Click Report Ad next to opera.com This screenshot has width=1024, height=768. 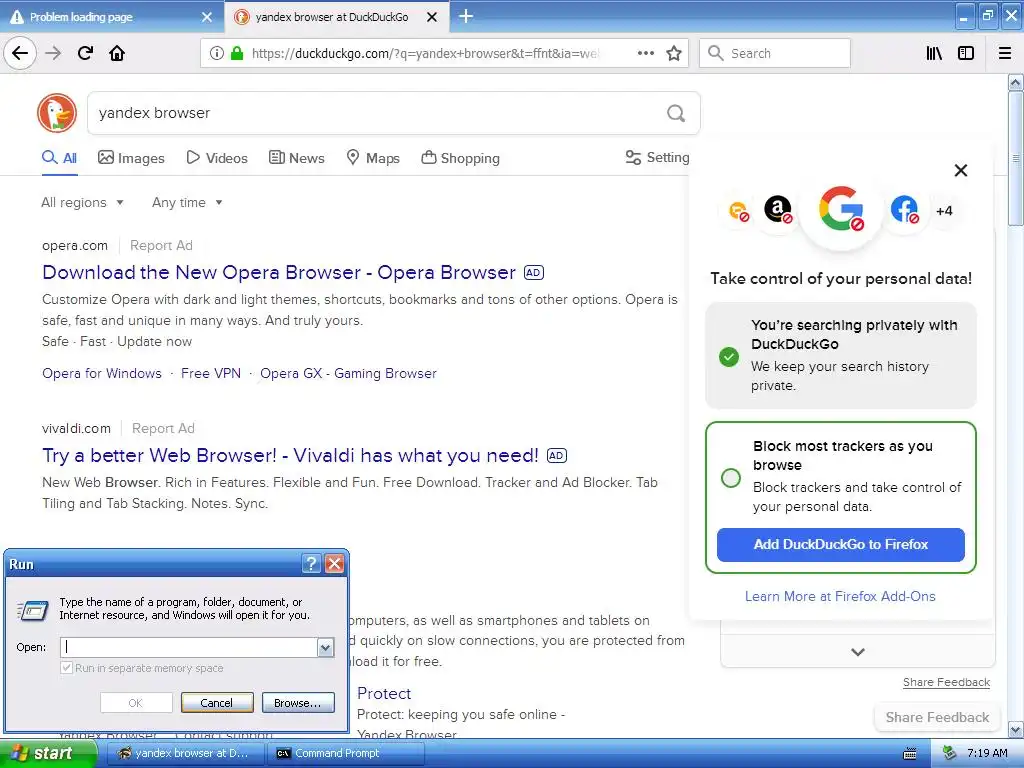(x=161, y=246)
